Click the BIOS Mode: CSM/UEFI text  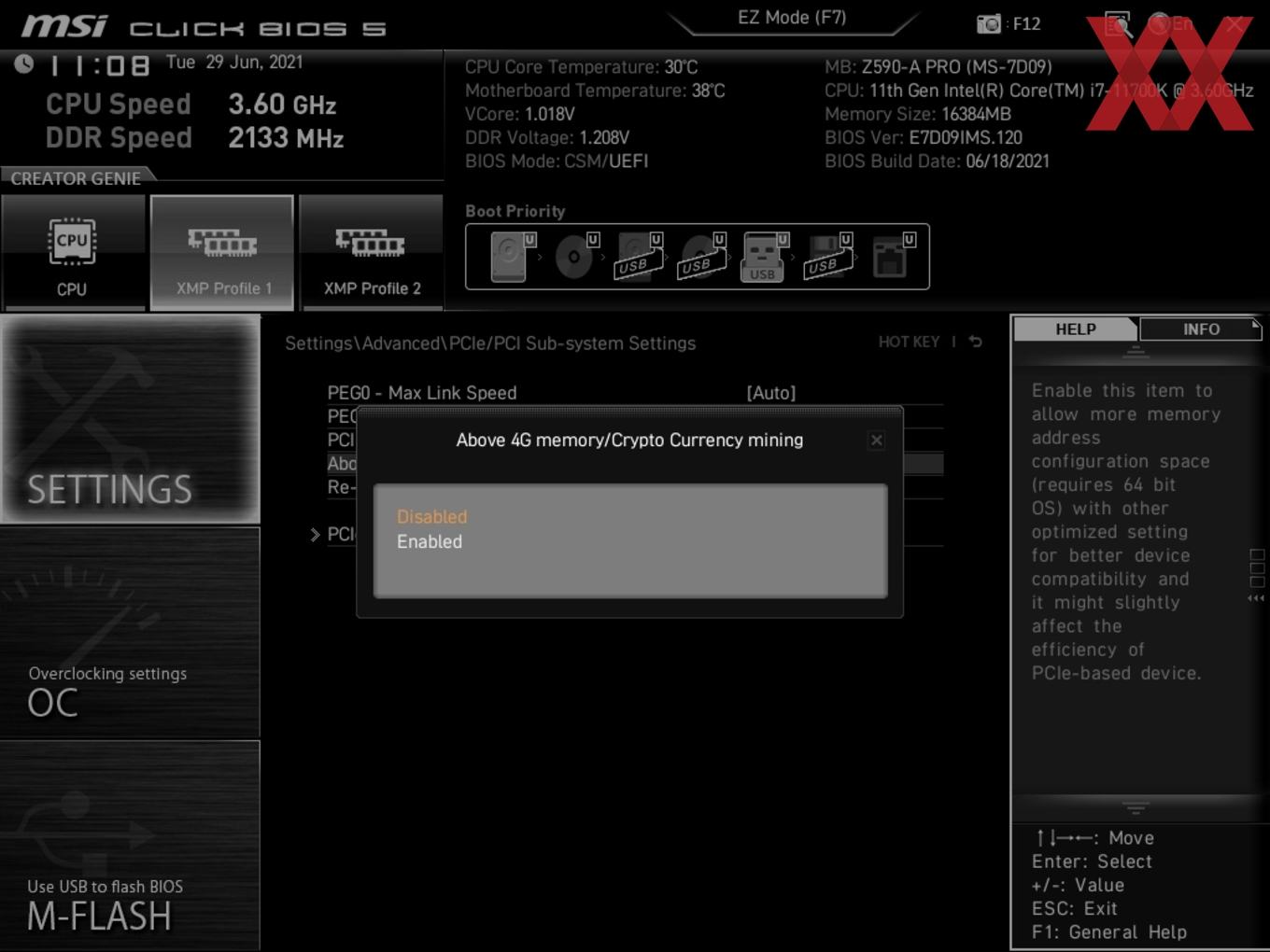click(x=557, y=161)
